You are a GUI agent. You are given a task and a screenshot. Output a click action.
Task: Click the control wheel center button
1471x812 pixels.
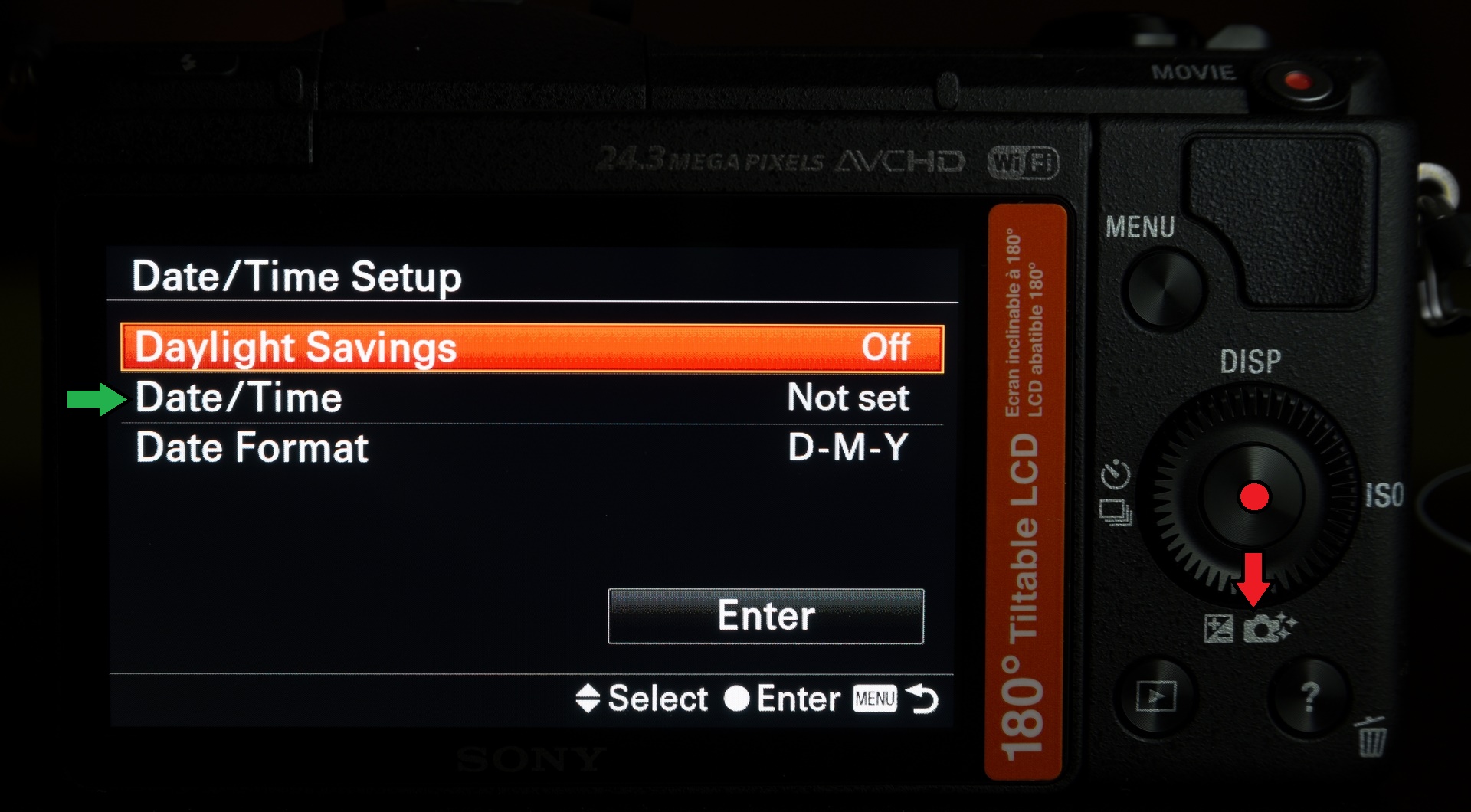pyautogui.click(x=1253, y=496)
